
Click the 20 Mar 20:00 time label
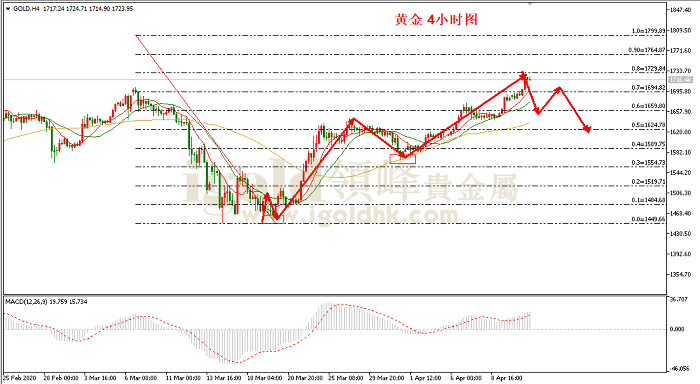(305, 378)
